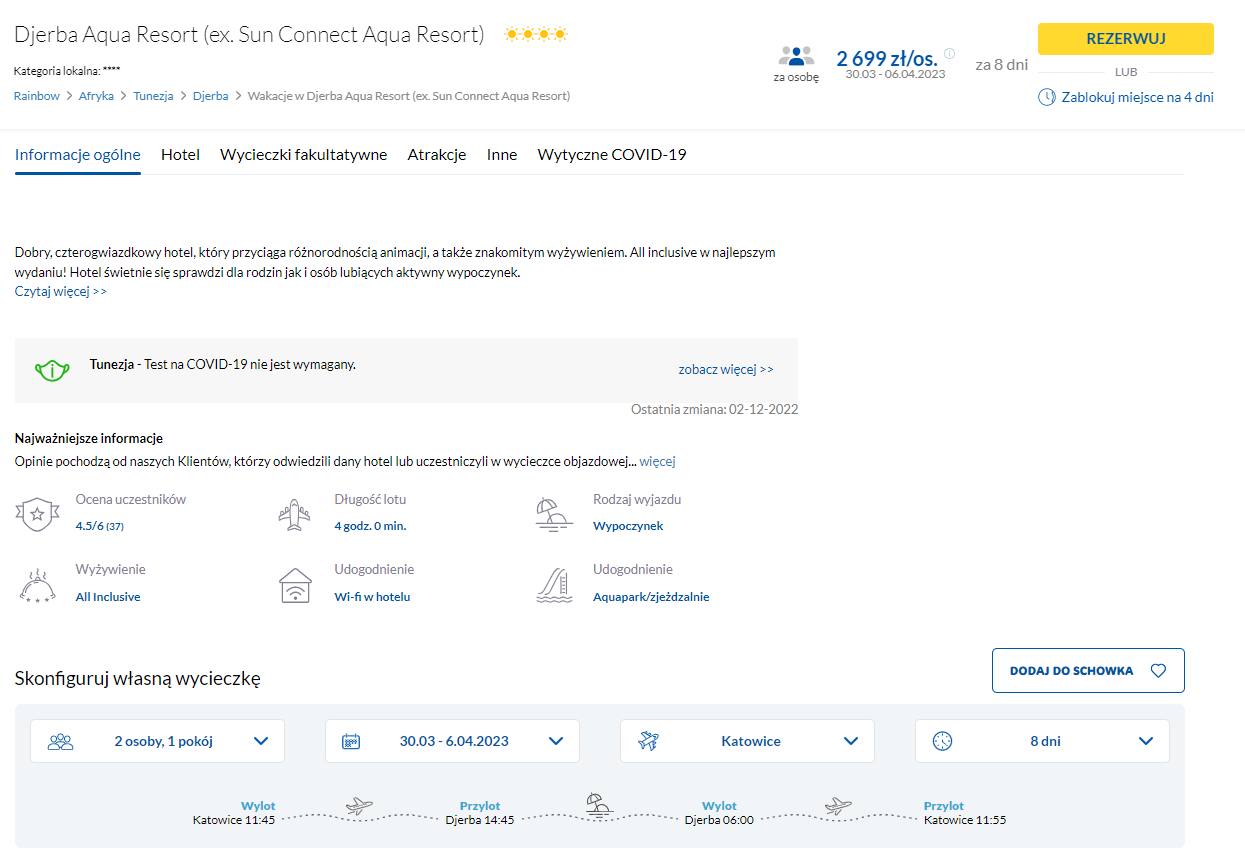Click the heart icon in Dodaj do schowka
This screenshot has width=1245, height=863.
[x=1158, y=671]
